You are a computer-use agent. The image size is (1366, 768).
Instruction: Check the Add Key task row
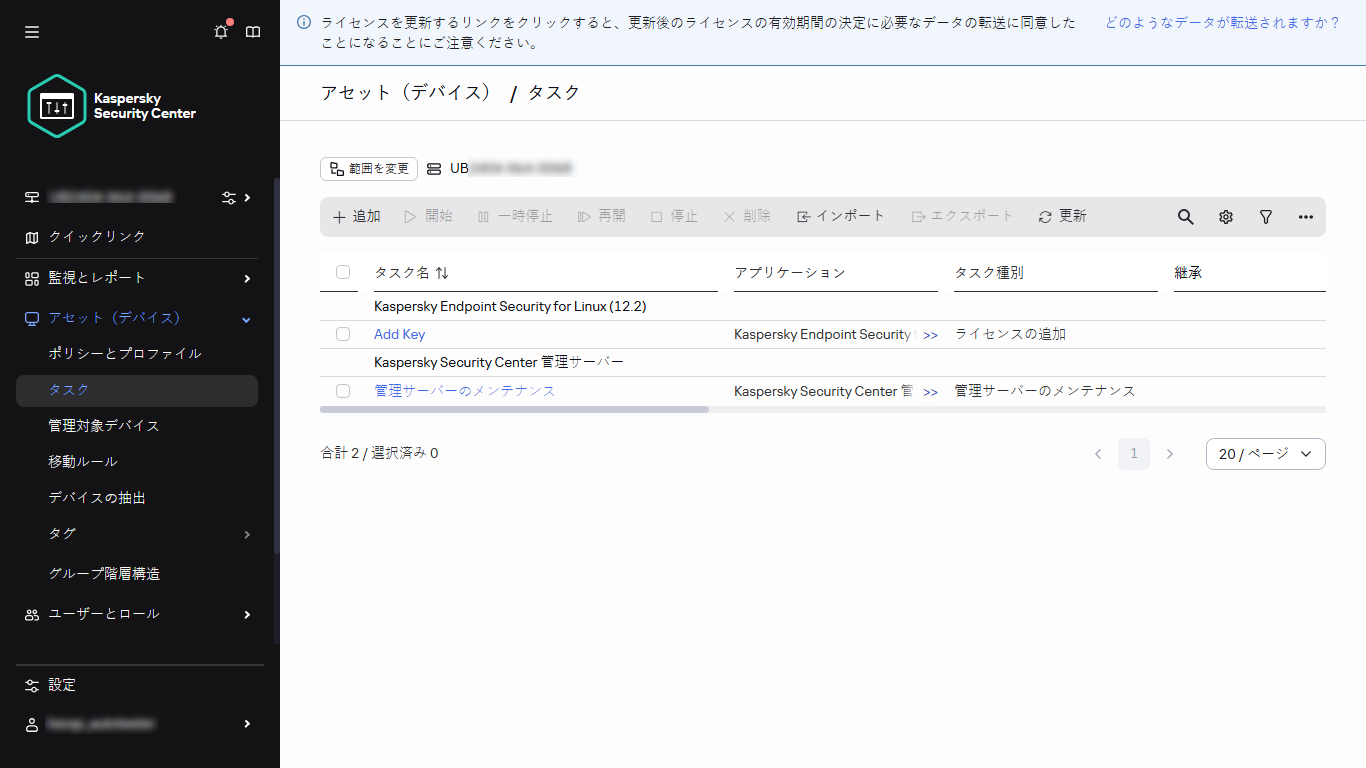coord(343,334)
